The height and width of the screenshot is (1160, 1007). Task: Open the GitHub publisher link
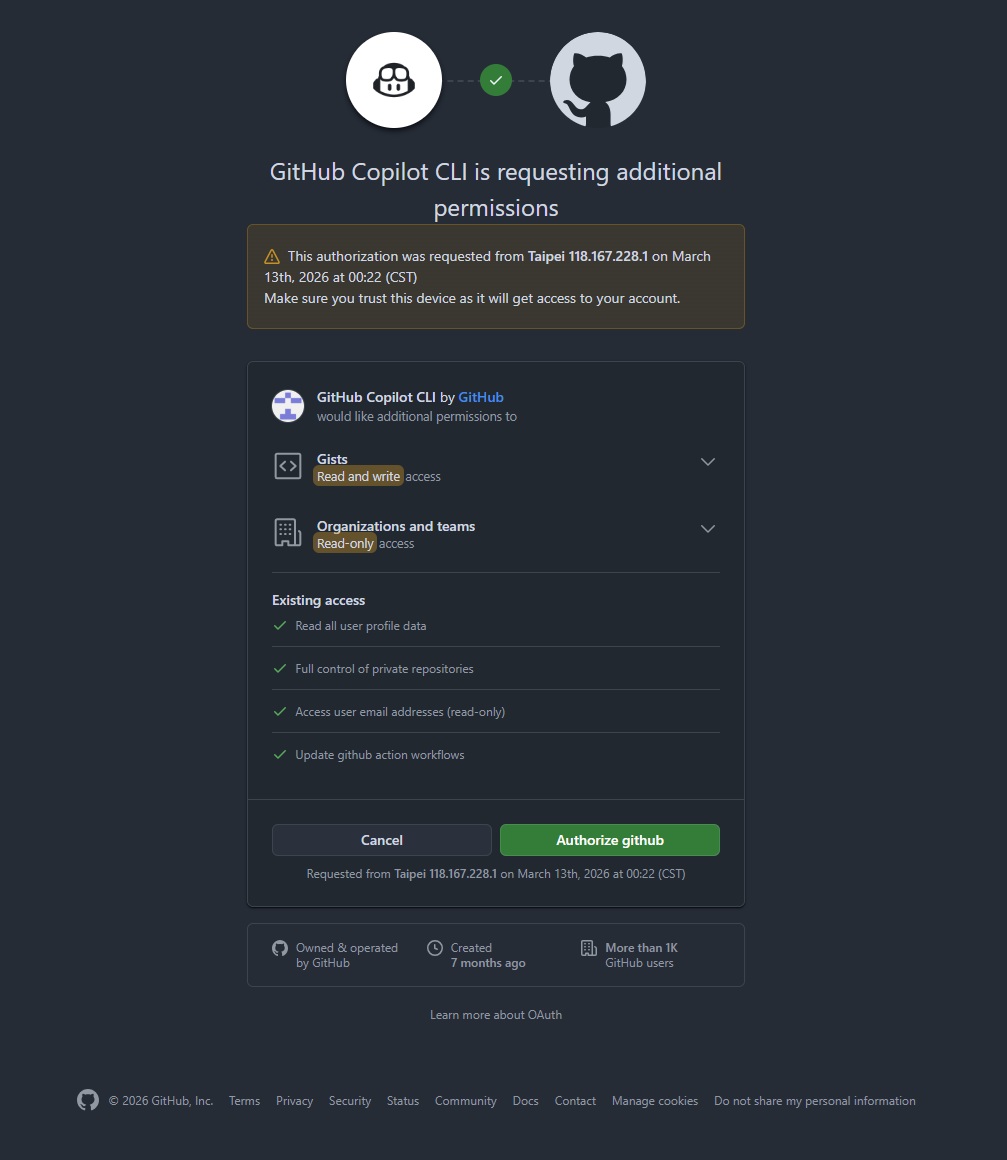[481, 397]
